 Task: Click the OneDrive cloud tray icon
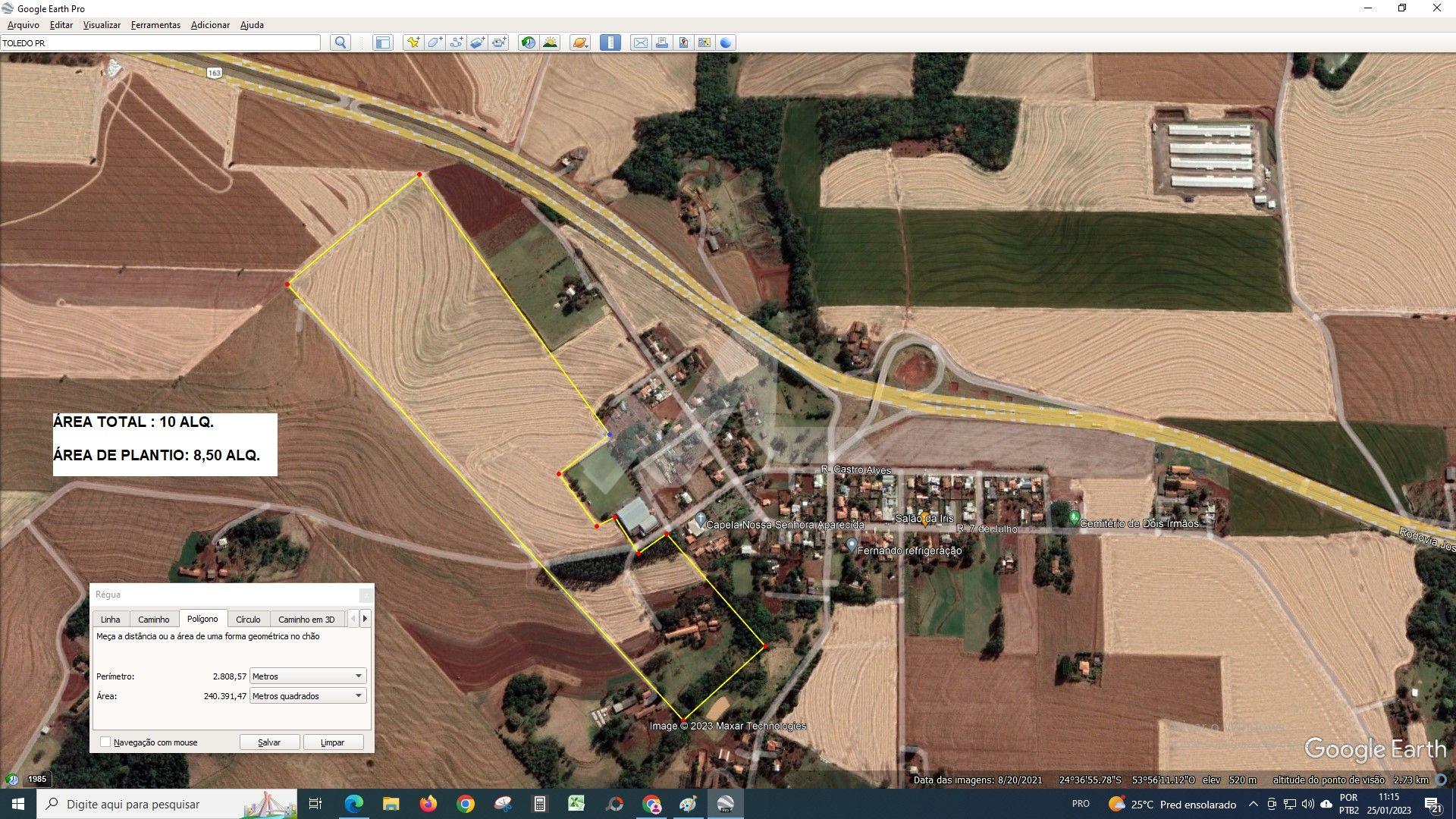1326,804
